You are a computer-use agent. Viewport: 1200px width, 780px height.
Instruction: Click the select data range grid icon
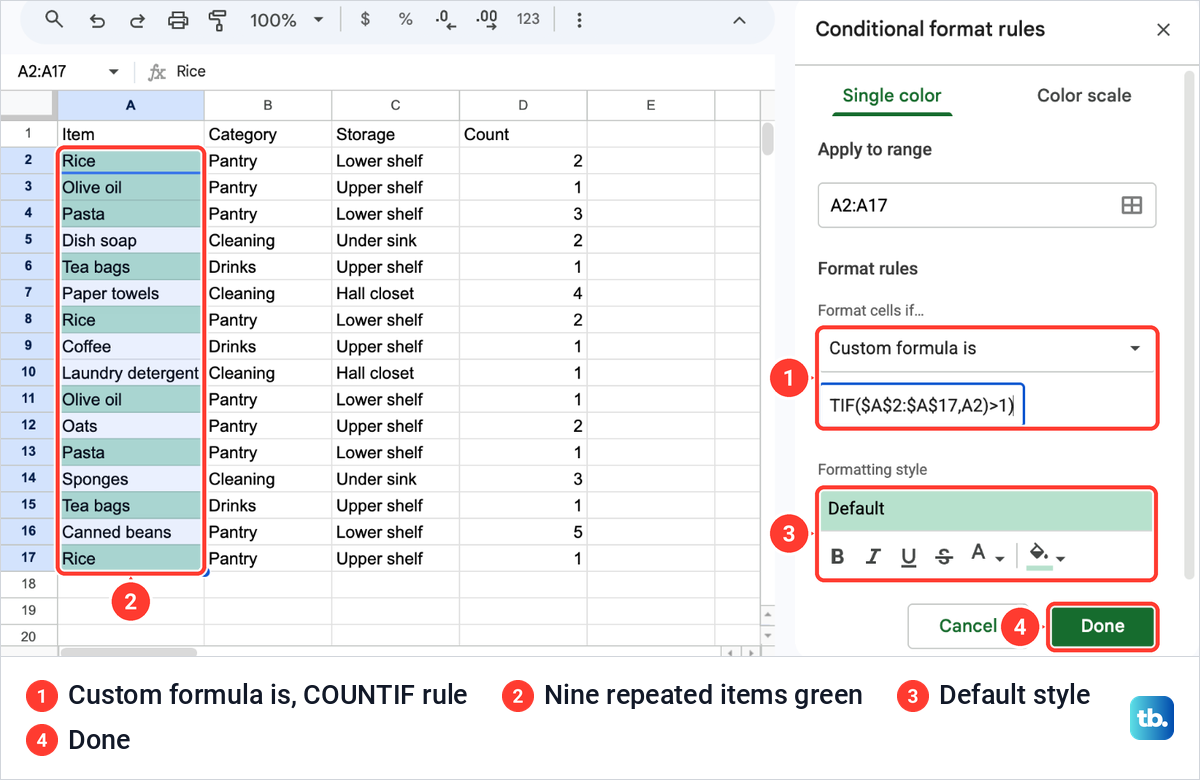click(x=1132, y=205)
